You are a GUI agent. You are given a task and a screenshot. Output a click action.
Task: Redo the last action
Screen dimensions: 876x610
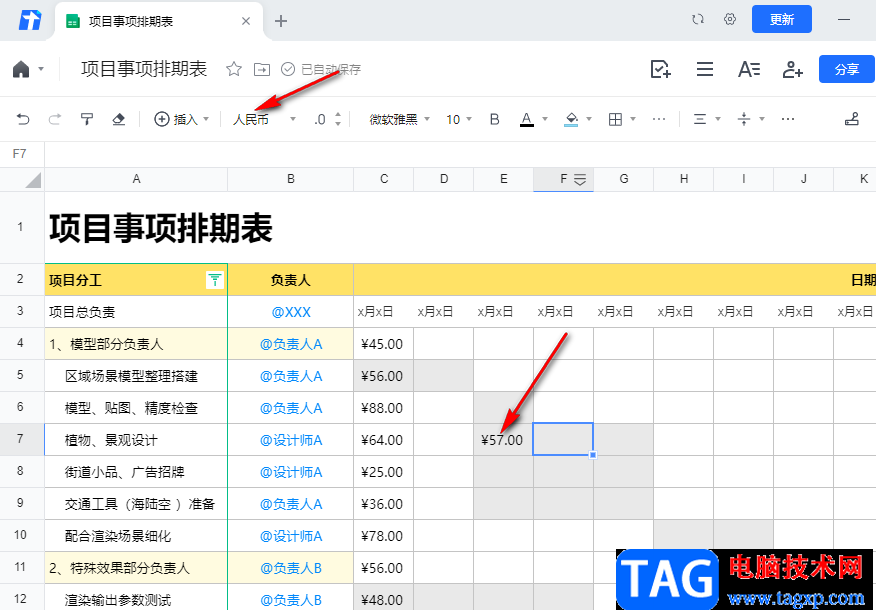55,119
